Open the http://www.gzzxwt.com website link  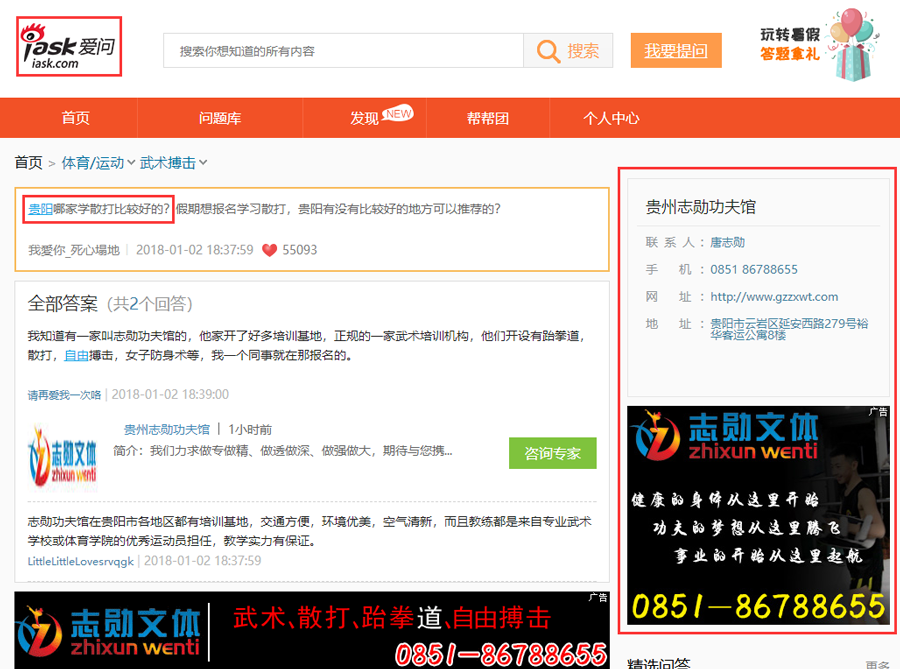(774, 297)
